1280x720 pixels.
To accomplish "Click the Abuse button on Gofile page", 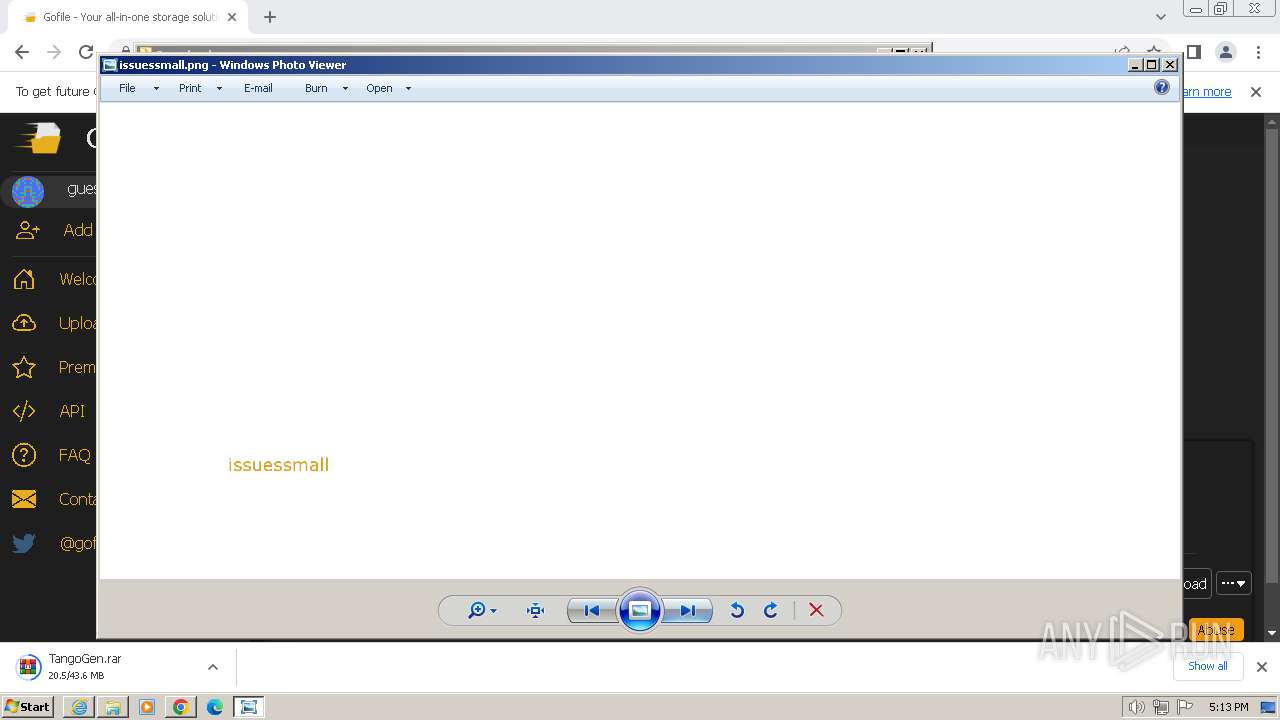I will coord(1216,630).
